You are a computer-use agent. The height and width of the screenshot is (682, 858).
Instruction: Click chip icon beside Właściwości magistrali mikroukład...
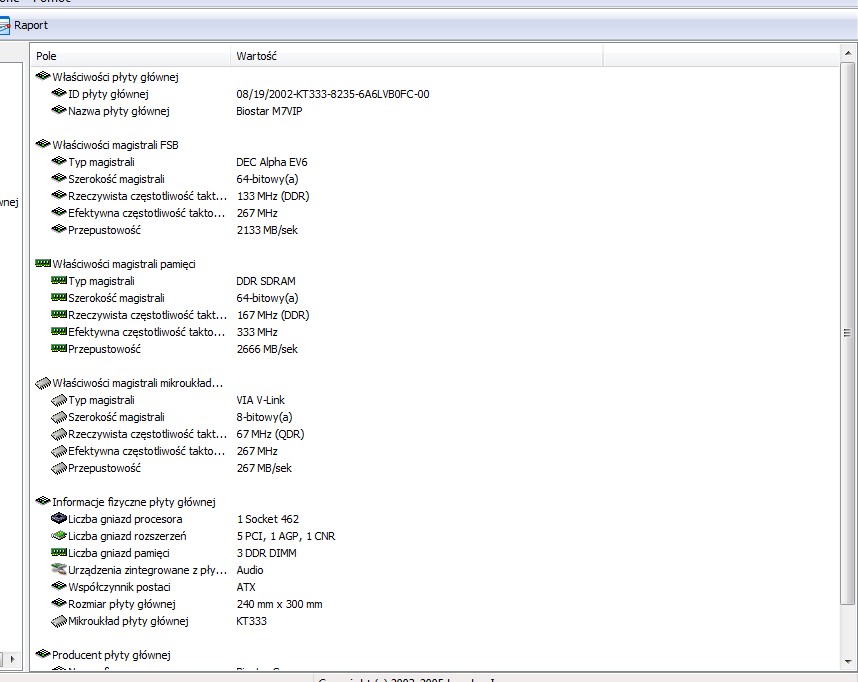pyautogui.click(x=43, y=383)
